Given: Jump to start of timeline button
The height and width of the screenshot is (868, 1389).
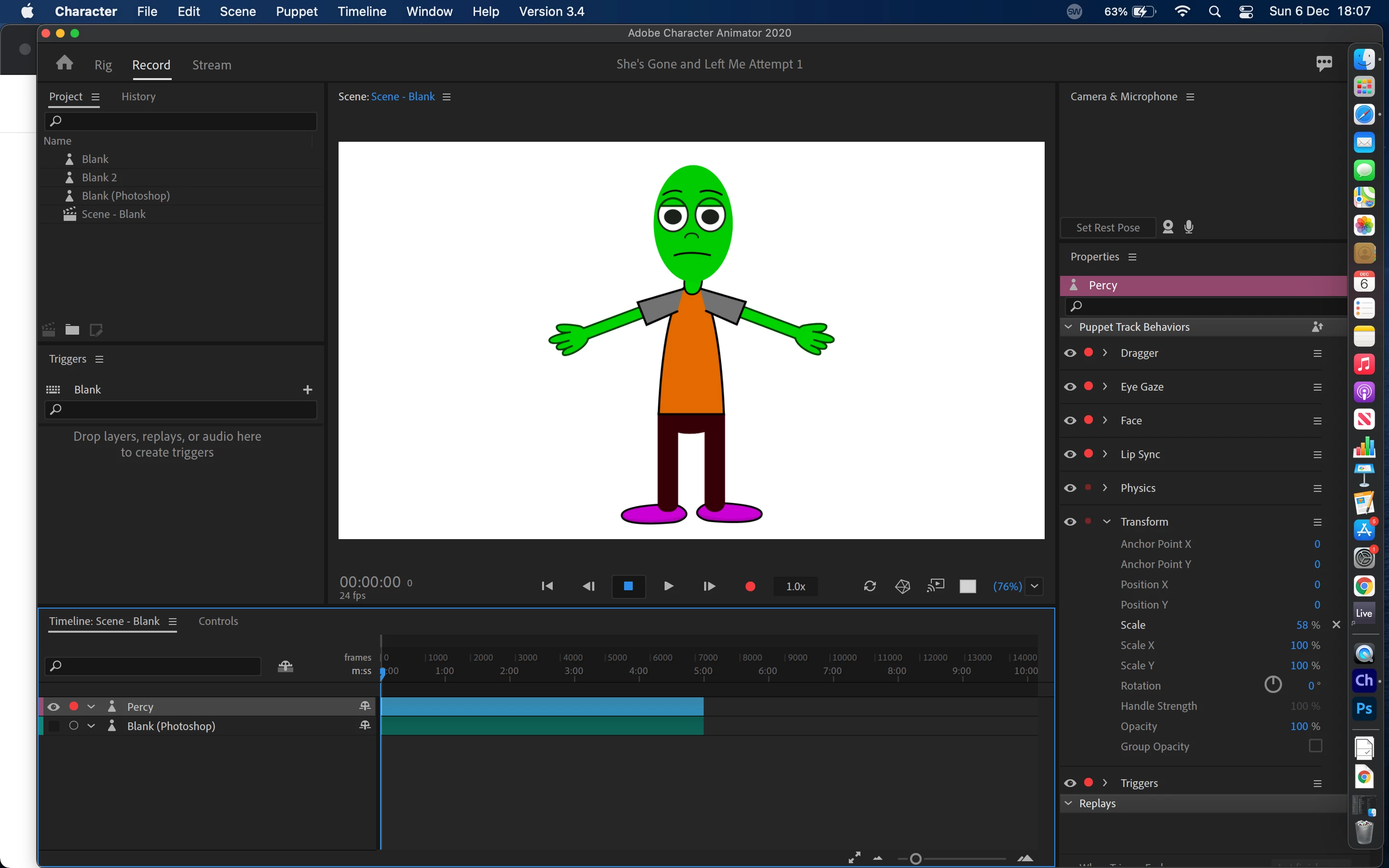Looking at the screenshot, I should [x=547, y=586].
